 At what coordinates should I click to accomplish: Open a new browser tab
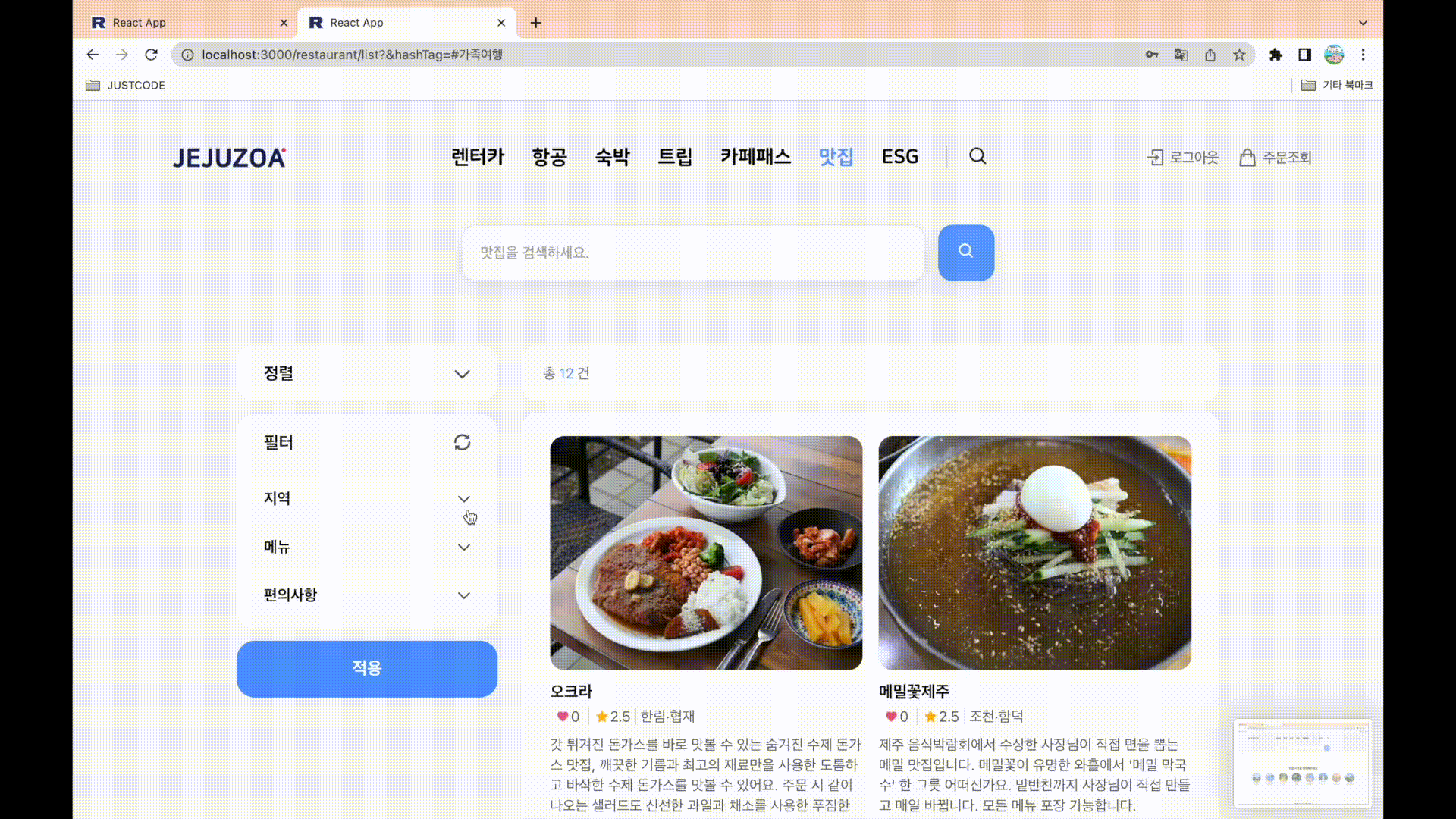(535, 23)
